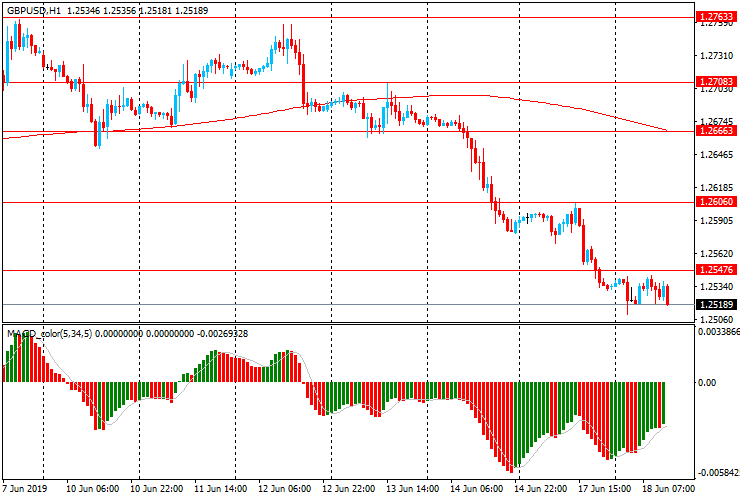740x500 pixels.
Task: Click the MACD value -0.00269328
Action: (x=222, y=334)
